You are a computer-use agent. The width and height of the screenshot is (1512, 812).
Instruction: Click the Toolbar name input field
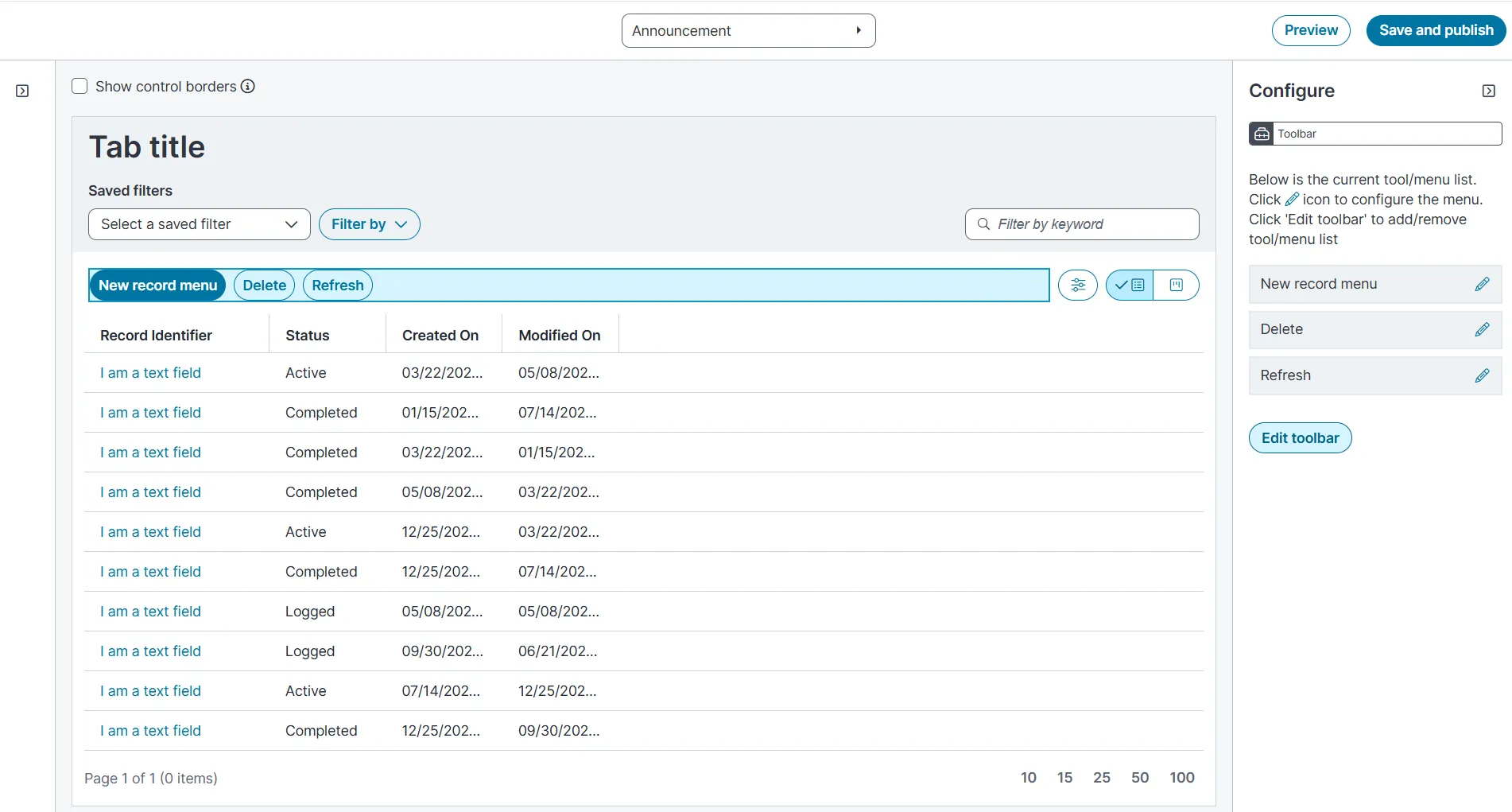pyautogui.click(x=1387, y=134)
